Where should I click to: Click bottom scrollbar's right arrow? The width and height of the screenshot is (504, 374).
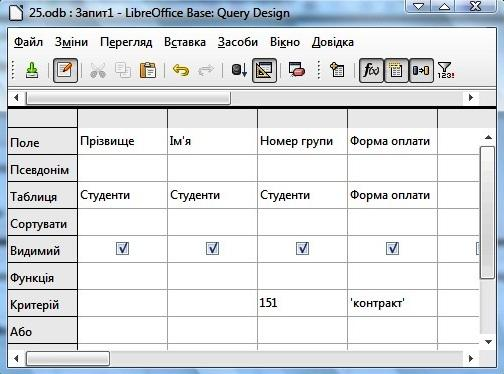(x=471, y=359)
